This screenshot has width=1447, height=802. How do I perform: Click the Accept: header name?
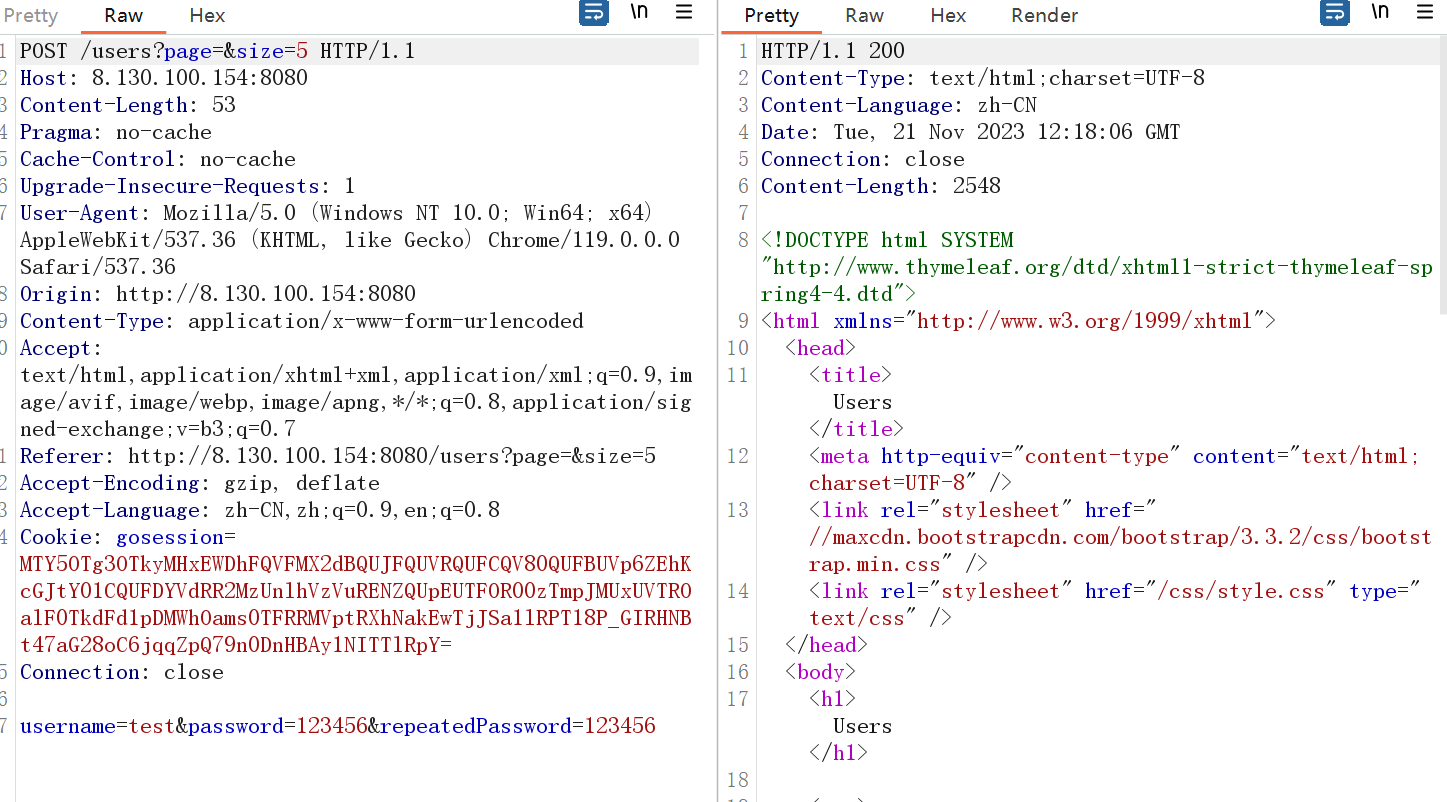pyautogui.click(x=61, y=348)
